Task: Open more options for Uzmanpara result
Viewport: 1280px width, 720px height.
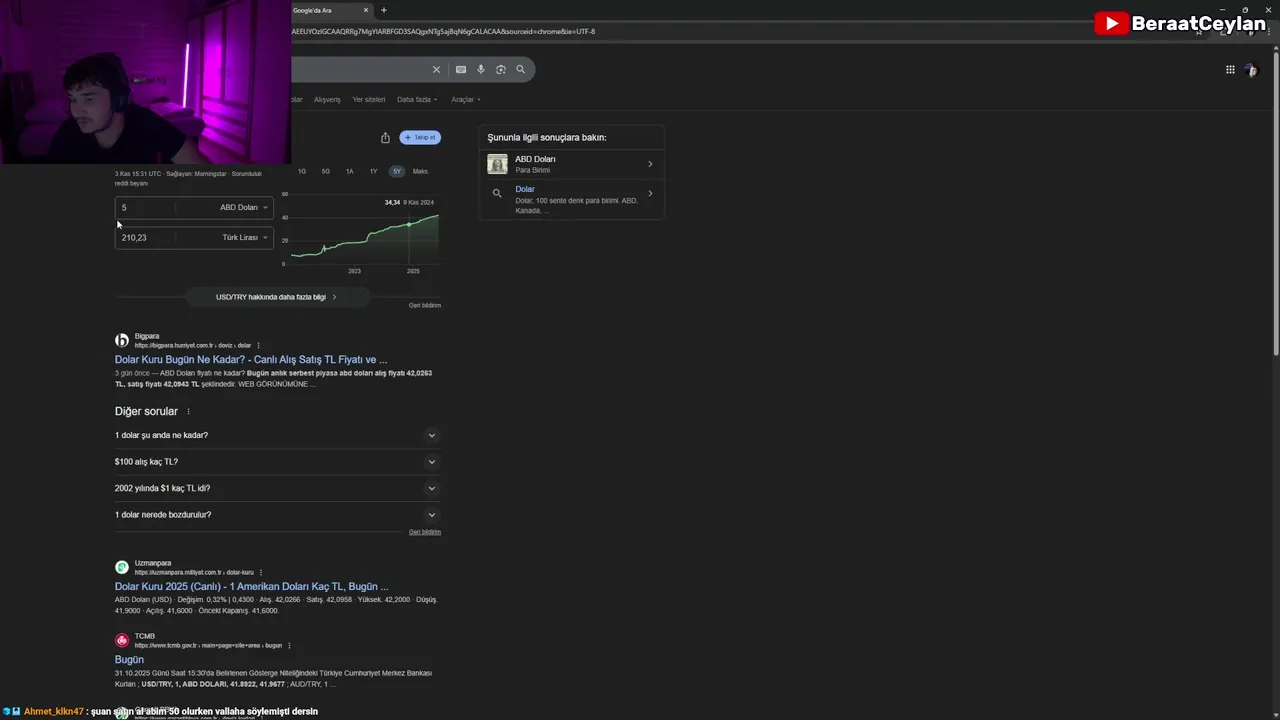Action: pyautogui.click(x=261, y=572)
